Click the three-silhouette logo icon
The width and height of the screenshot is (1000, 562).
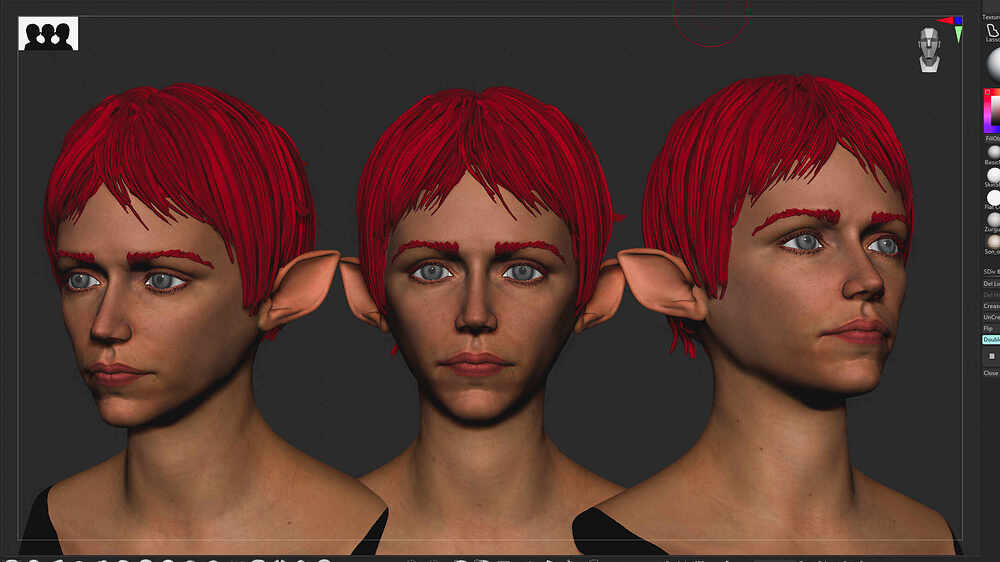[x=48, y=34]
